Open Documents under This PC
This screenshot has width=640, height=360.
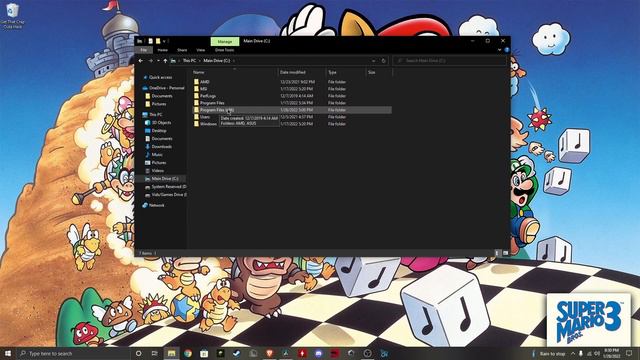click(162, 139)
